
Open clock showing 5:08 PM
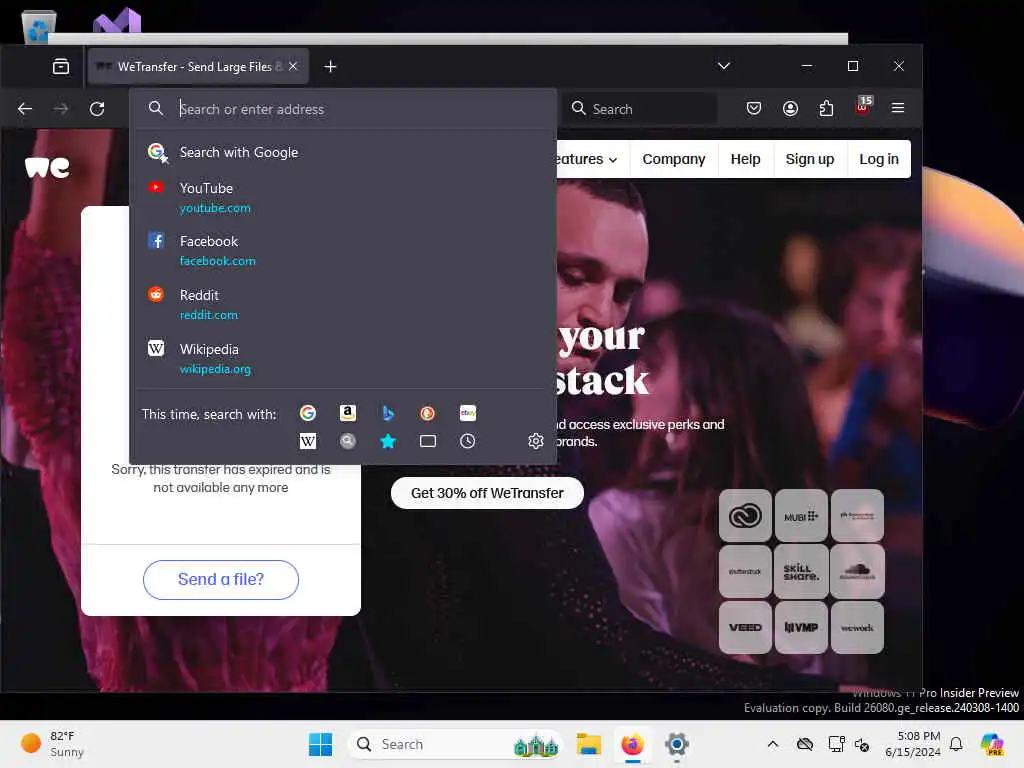point(913,744)
